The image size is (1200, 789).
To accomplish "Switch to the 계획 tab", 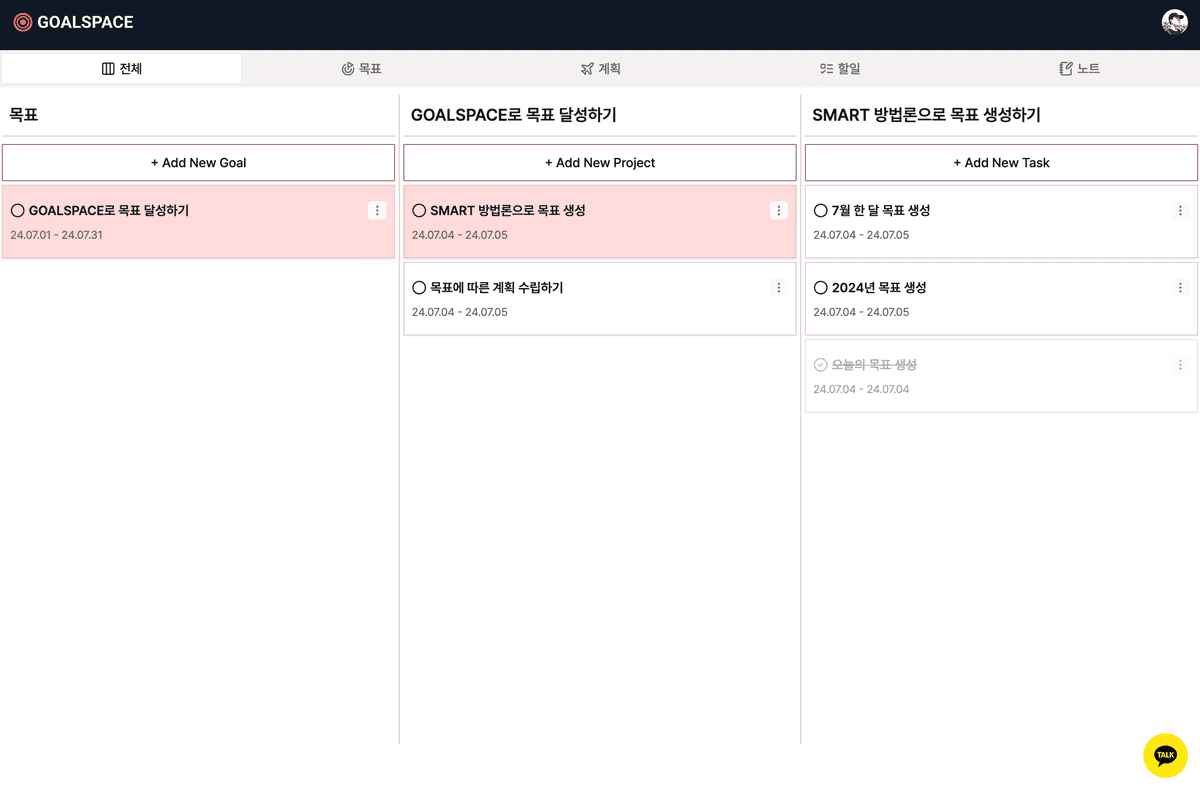I will 600,69.
